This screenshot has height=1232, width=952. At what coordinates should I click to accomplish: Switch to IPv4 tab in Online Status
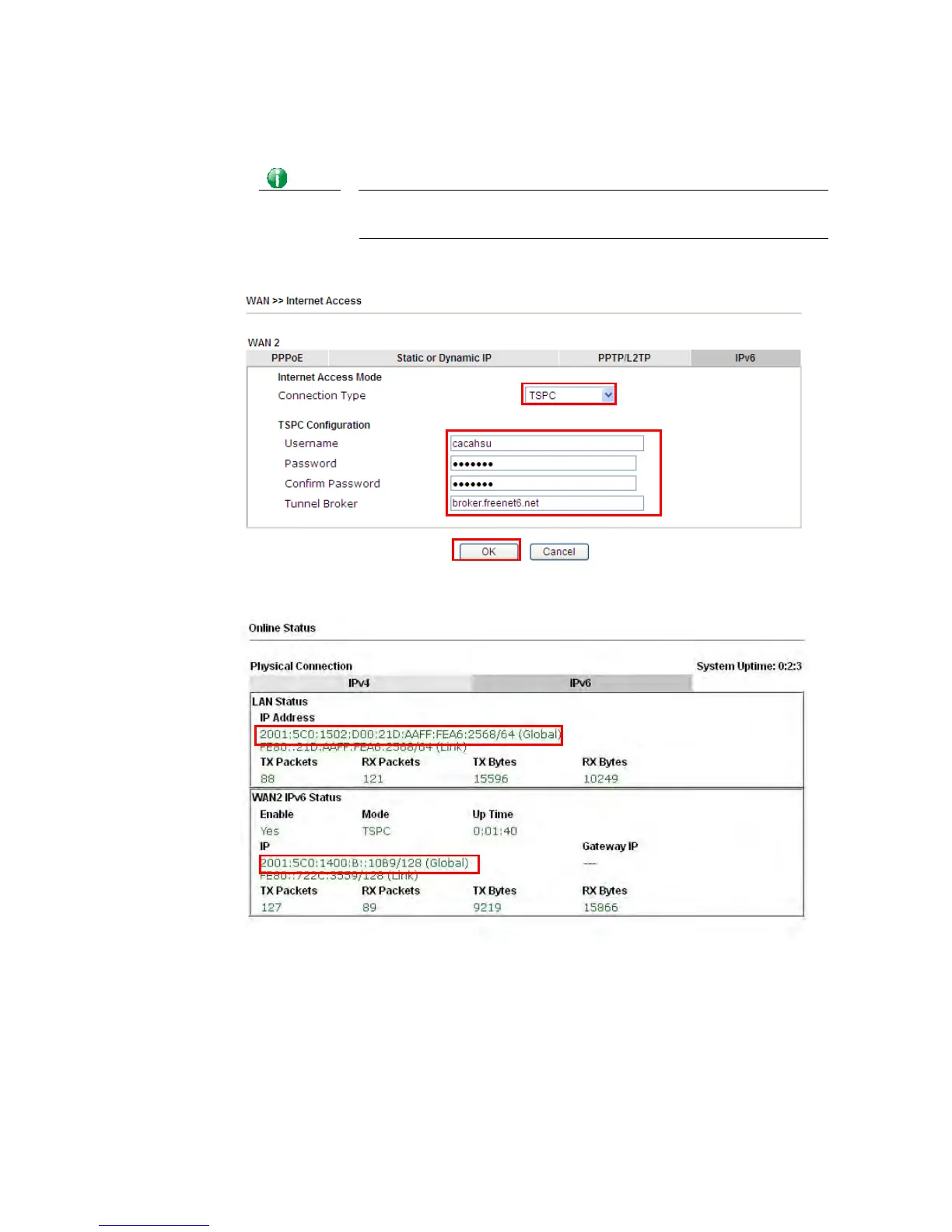pos(359,683)
